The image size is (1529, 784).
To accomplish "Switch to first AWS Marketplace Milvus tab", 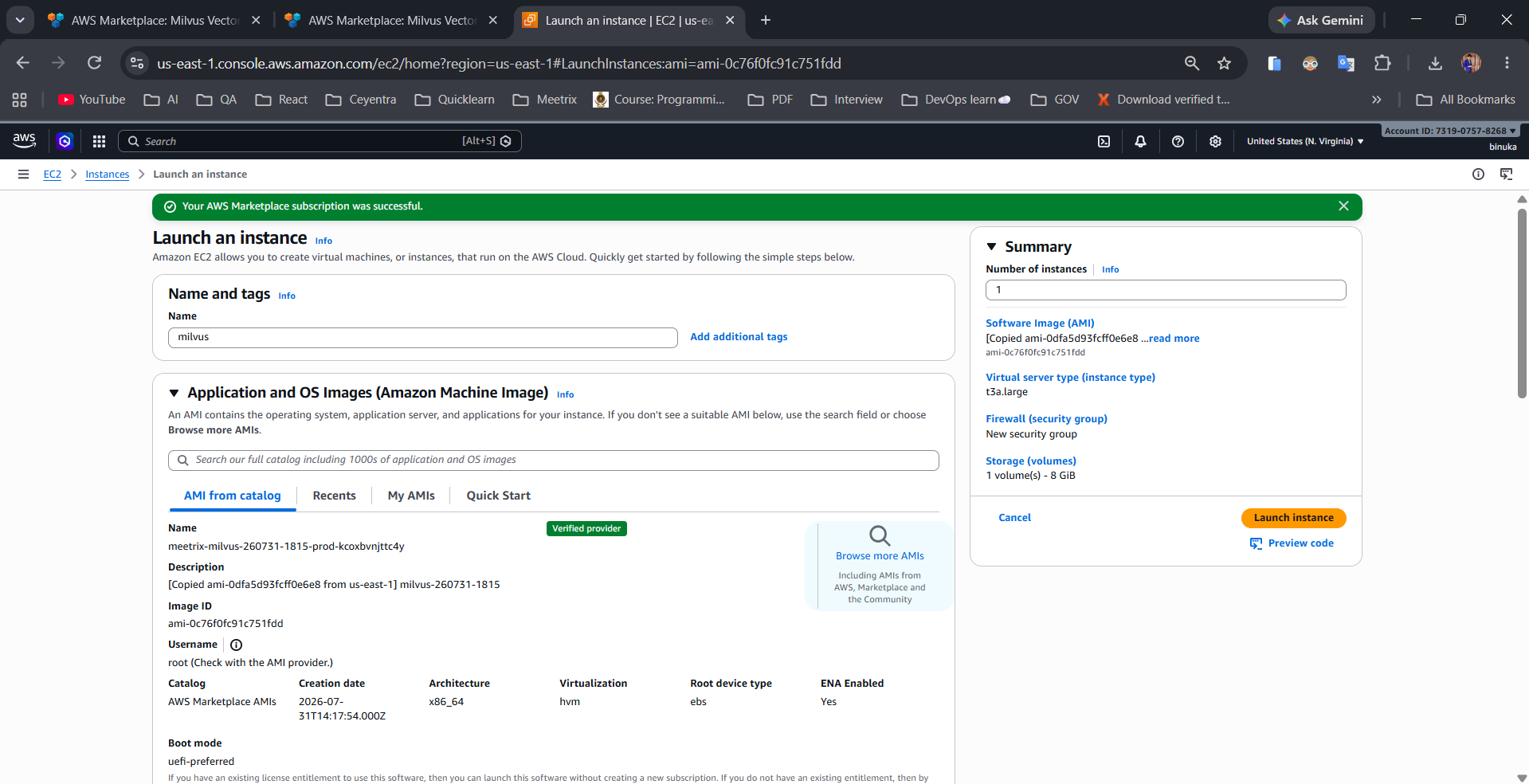I will coord(155,20).
